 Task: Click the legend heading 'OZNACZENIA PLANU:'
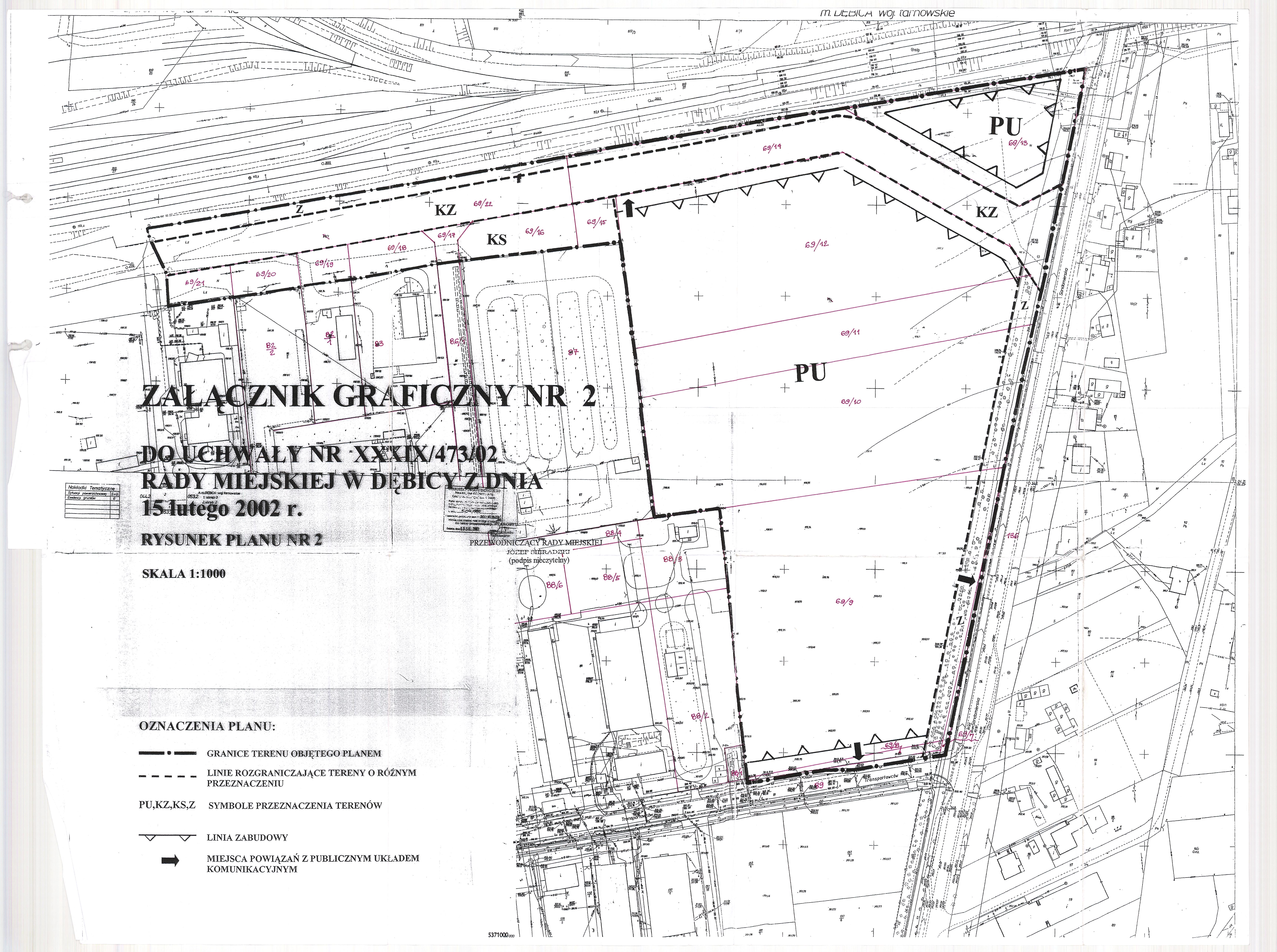pyautogui.click(x=207, y=726)
